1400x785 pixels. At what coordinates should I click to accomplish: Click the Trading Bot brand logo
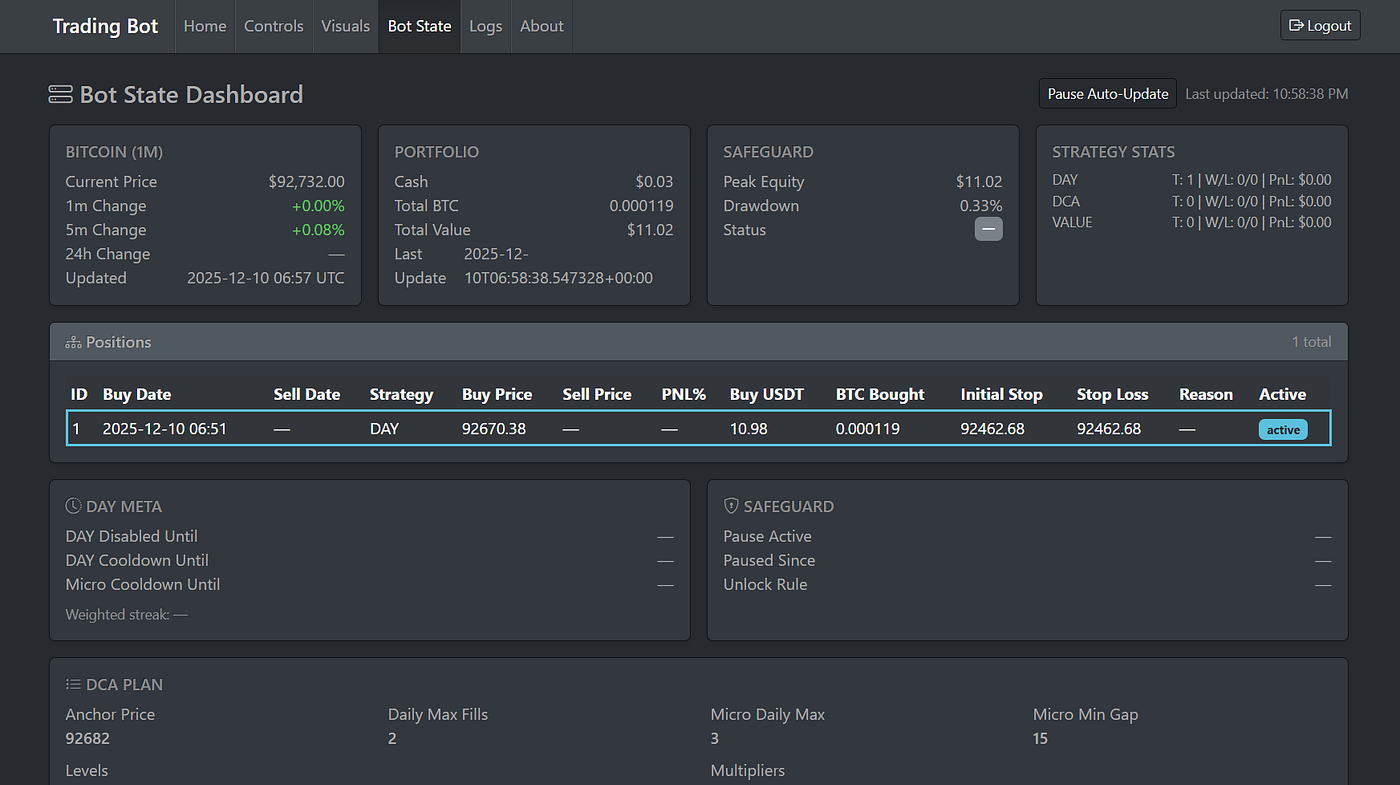(x=105, y=26)
